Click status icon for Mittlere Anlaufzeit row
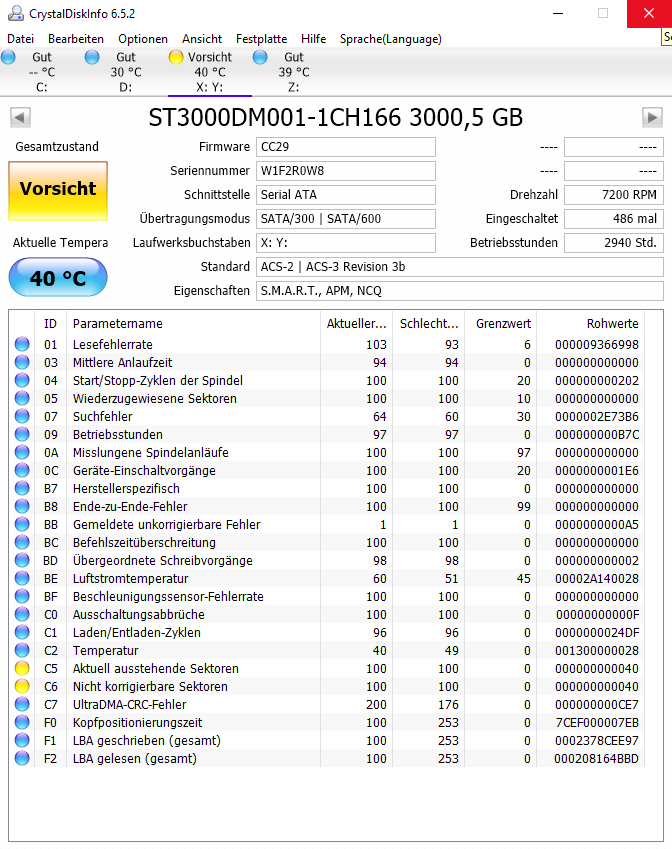This screenshot has width=672, height=849. pos(22,362)
